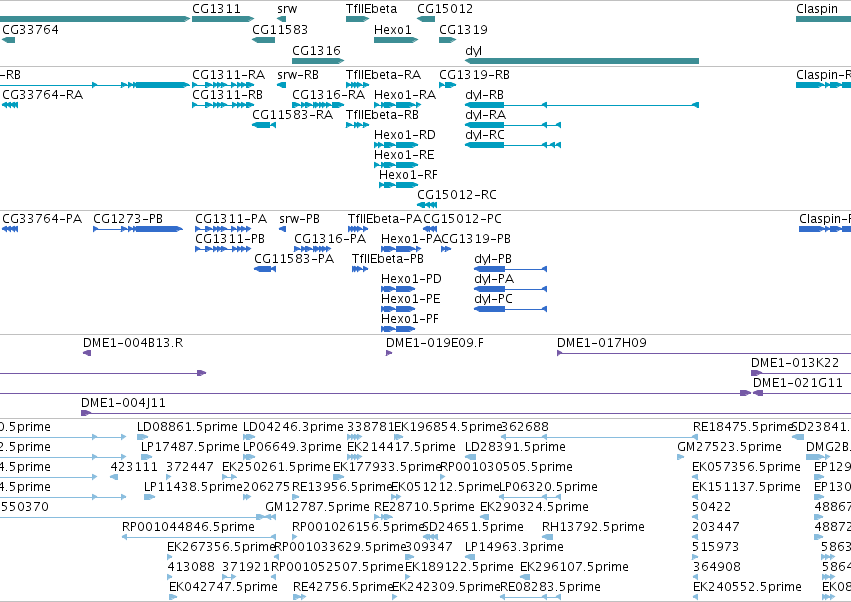
Task: Click BAC end DME1-004B13.R
Action: click(x=133, y=343)
